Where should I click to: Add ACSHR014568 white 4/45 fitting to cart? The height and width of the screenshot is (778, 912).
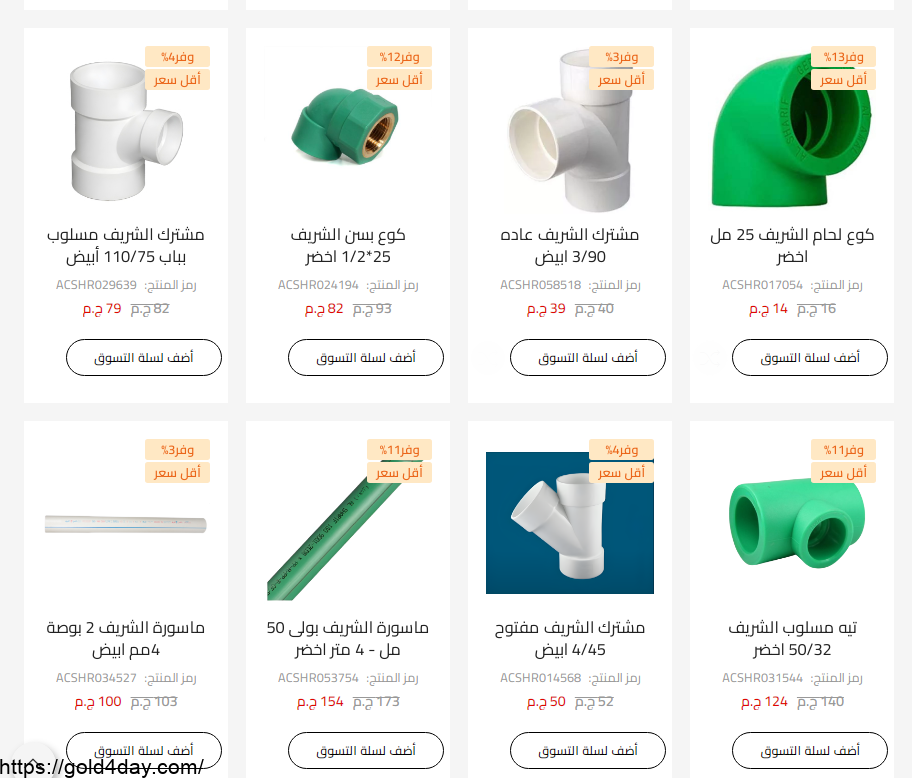click(x=588, y=751)
